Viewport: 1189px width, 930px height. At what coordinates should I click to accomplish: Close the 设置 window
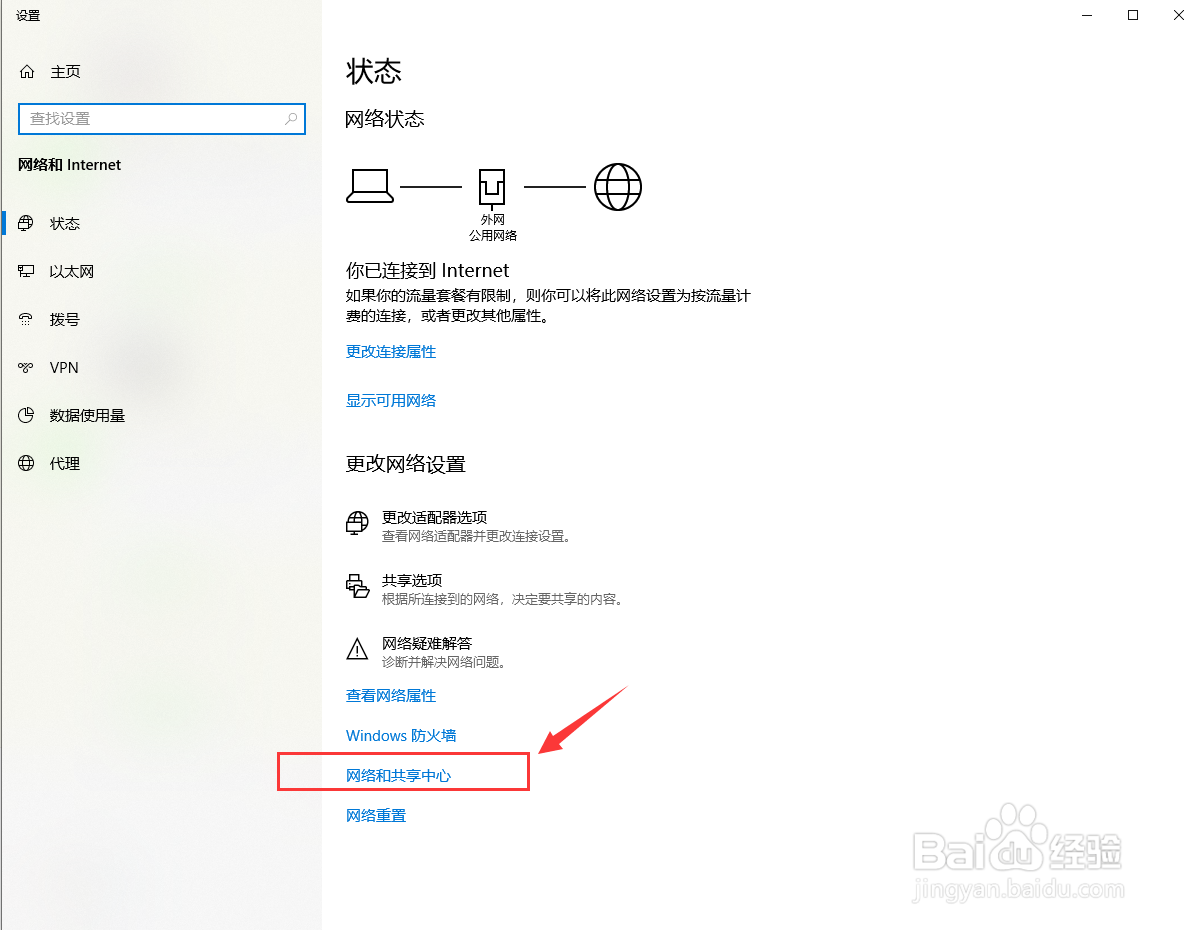pos(1178,15)
